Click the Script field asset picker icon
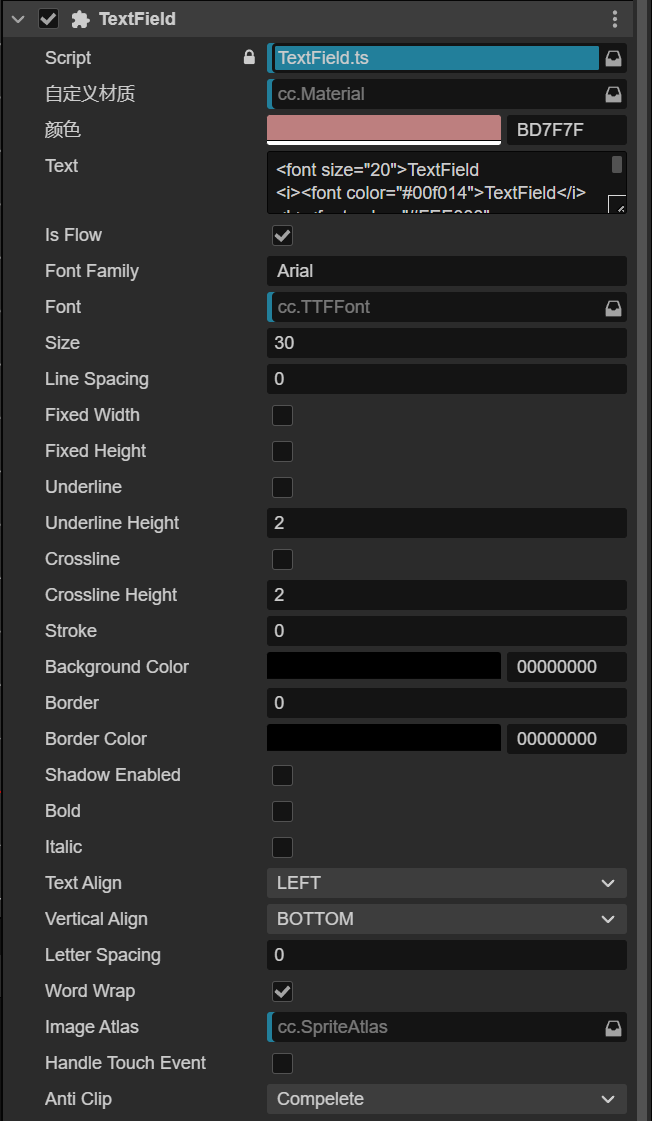The width and height of the screenshot is (652, 1121). [614, 58]
